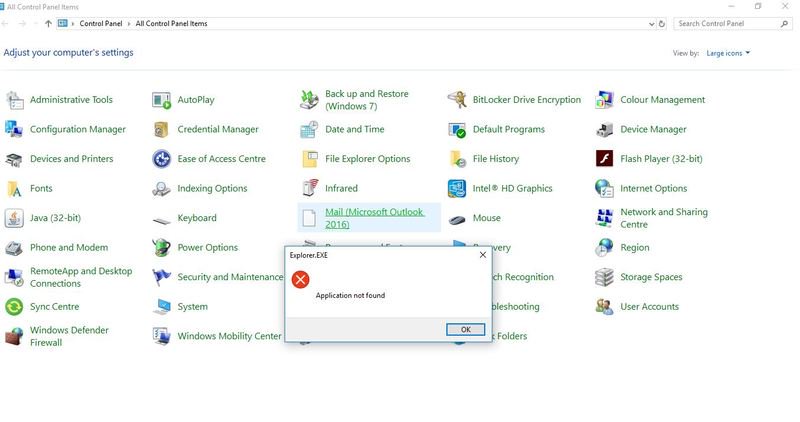Screen dimensions: 800x422
Task: Open the AutoPlay icon
Action: point(162,100)
